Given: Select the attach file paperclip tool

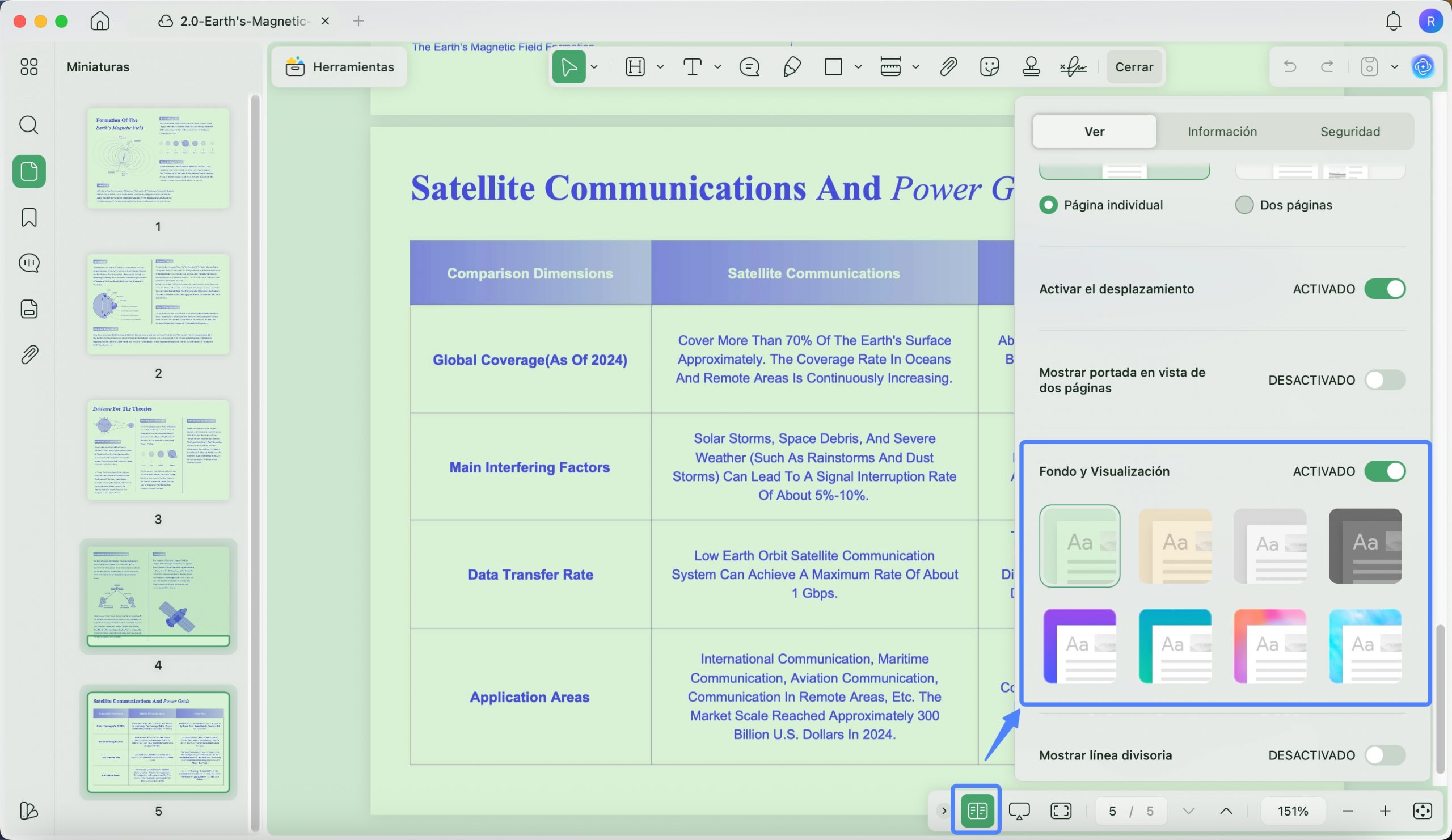Looking at the screenshot, I should click(x=948, y=67).
